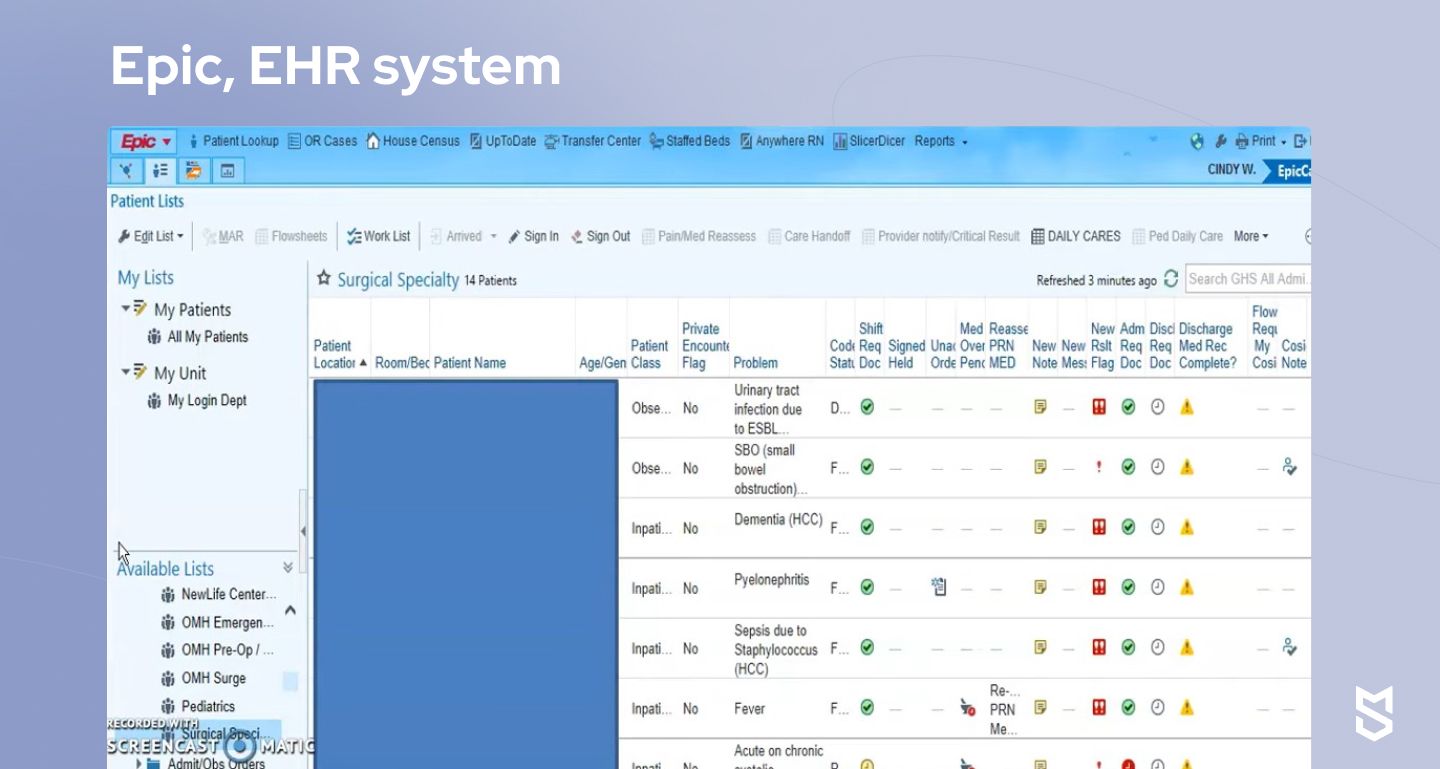Collapse the My Unit tree node
The image size is (1440, 769).
click(x=125, y=371)
